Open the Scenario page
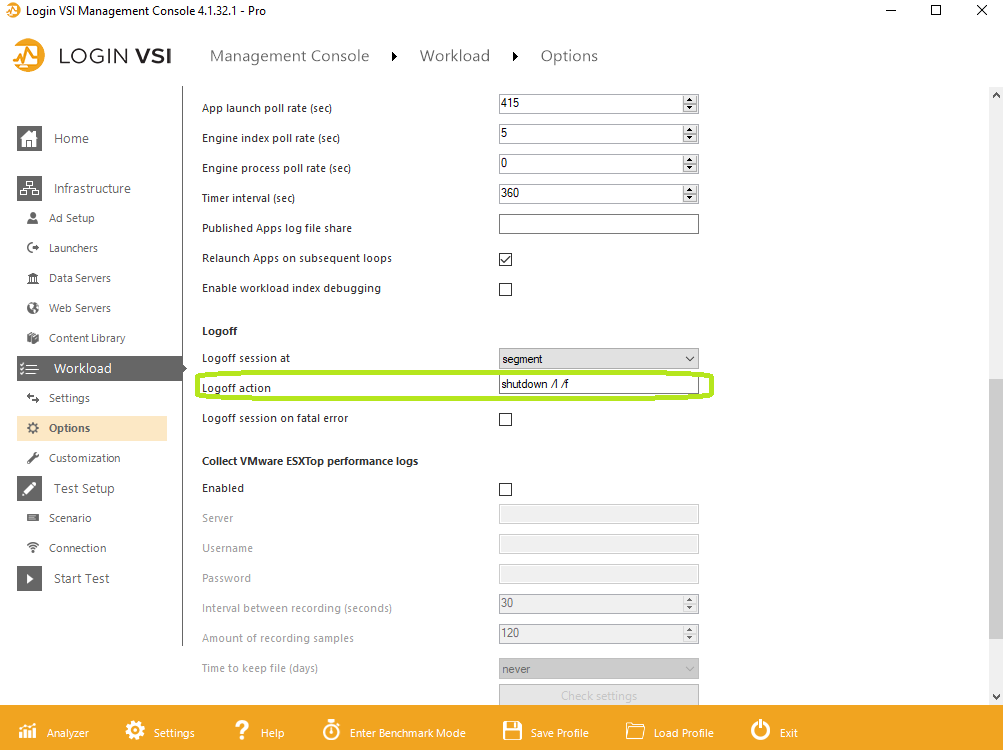This screenshot has height=750, width=1003. tap(70, 518)
